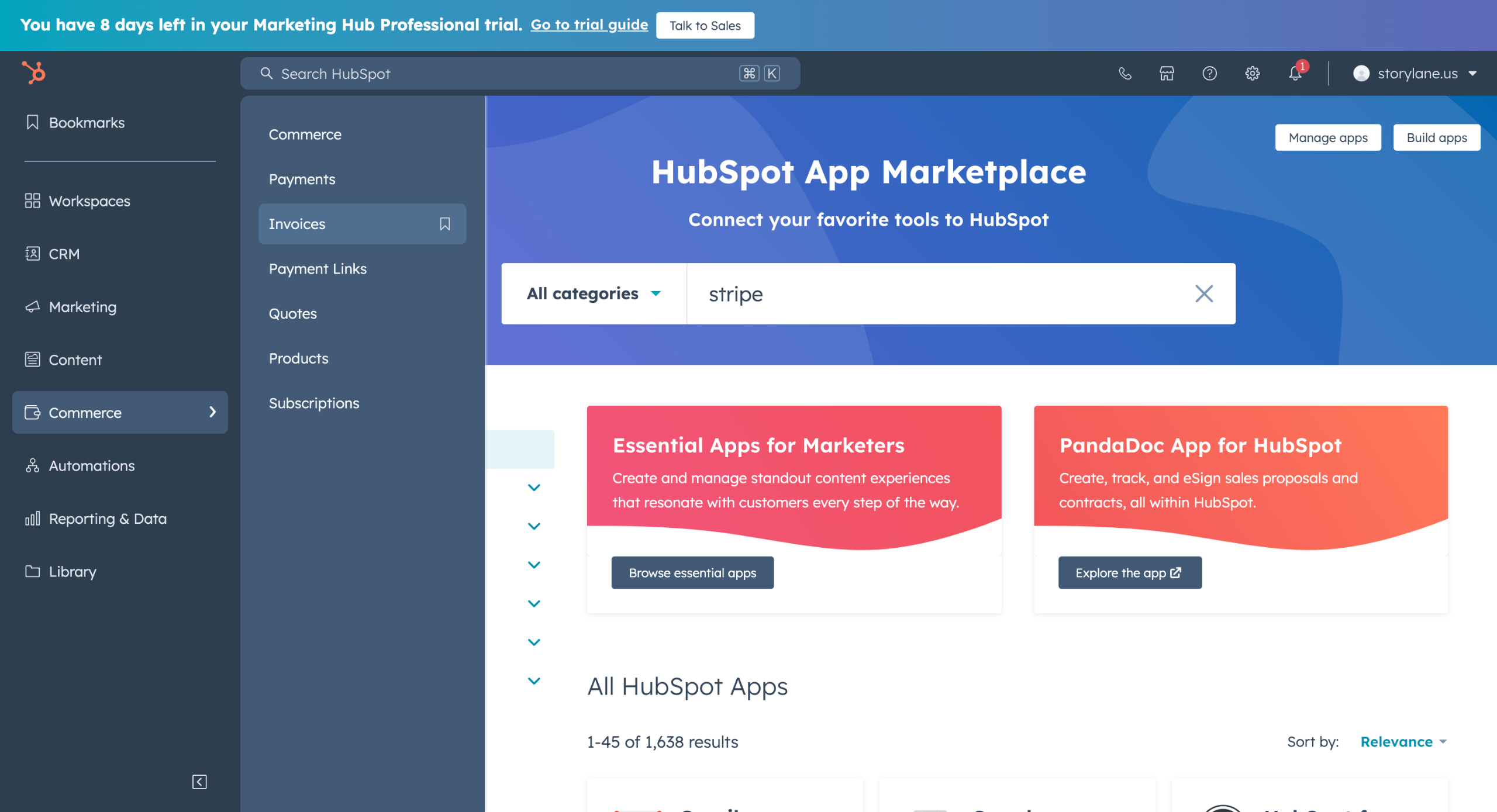Click Explore the app button

[1130, 572]
